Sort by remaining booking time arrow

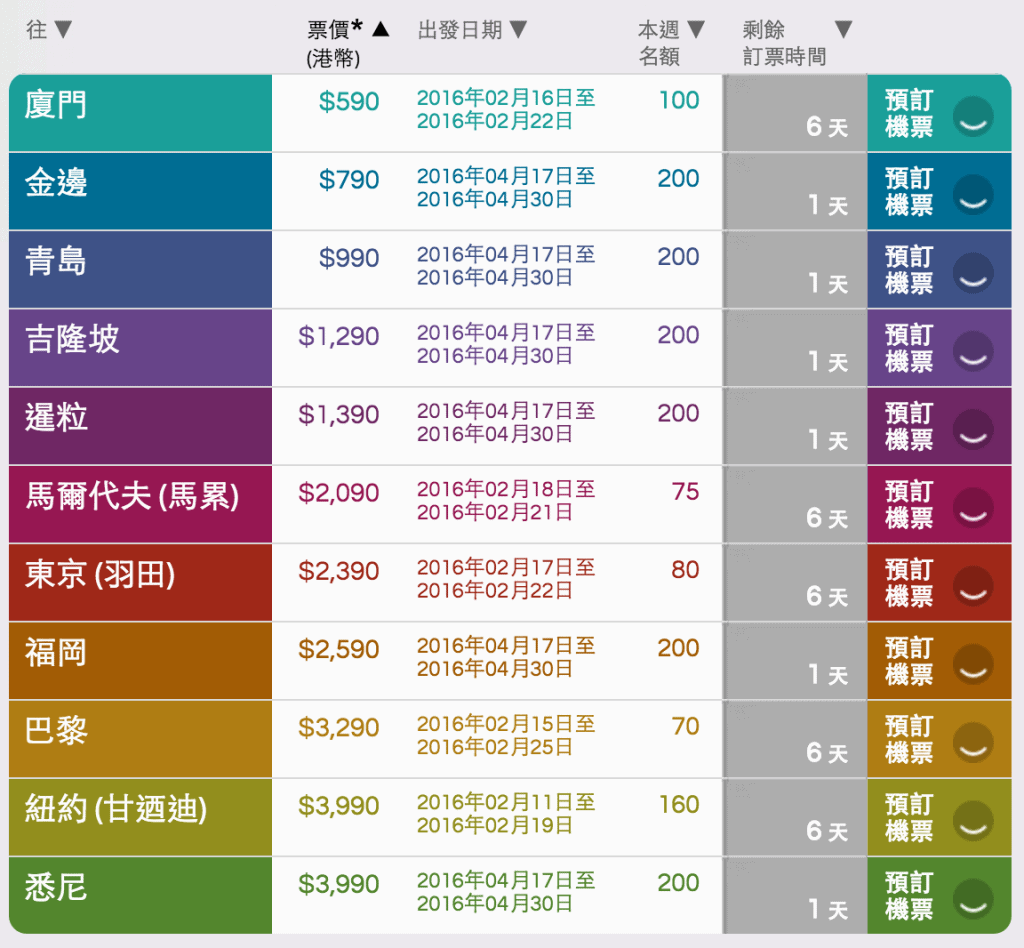(x=843, y=30)
